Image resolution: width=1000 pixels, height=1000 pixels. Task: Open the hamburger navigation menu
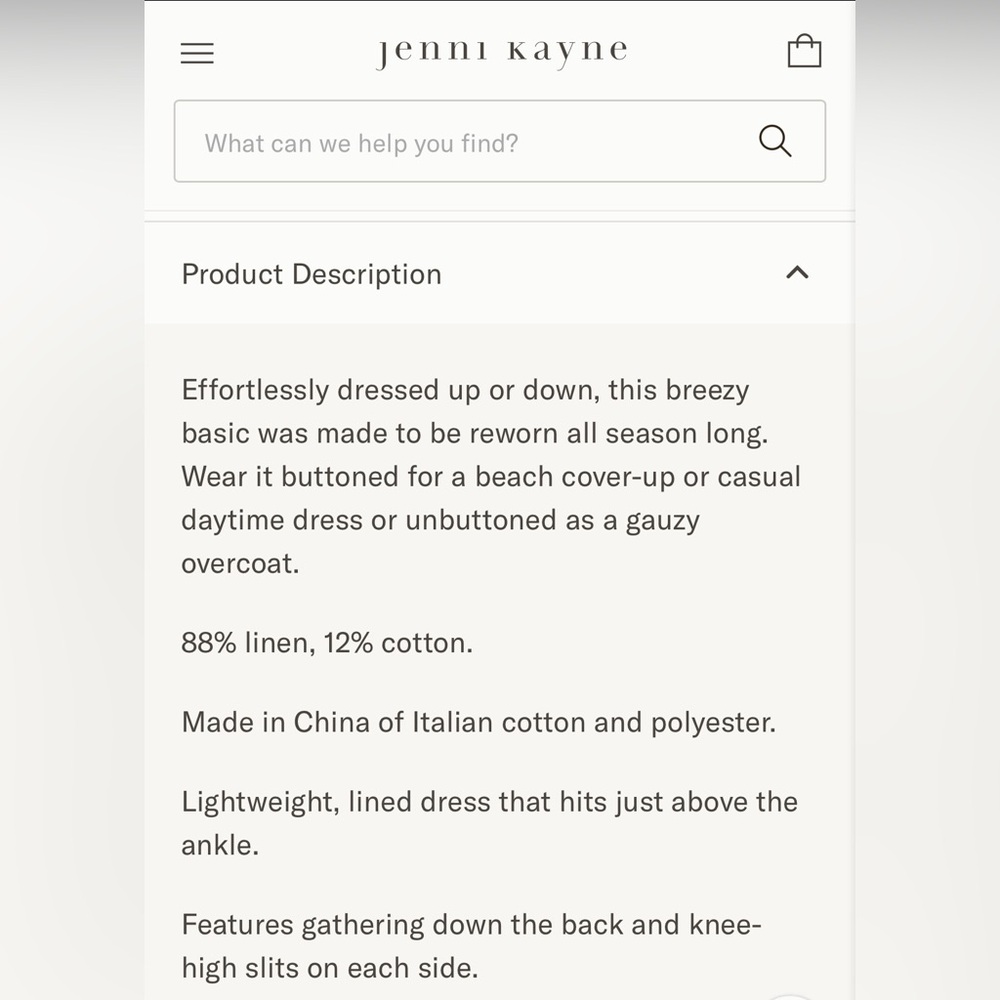click(x=197, y=53)
